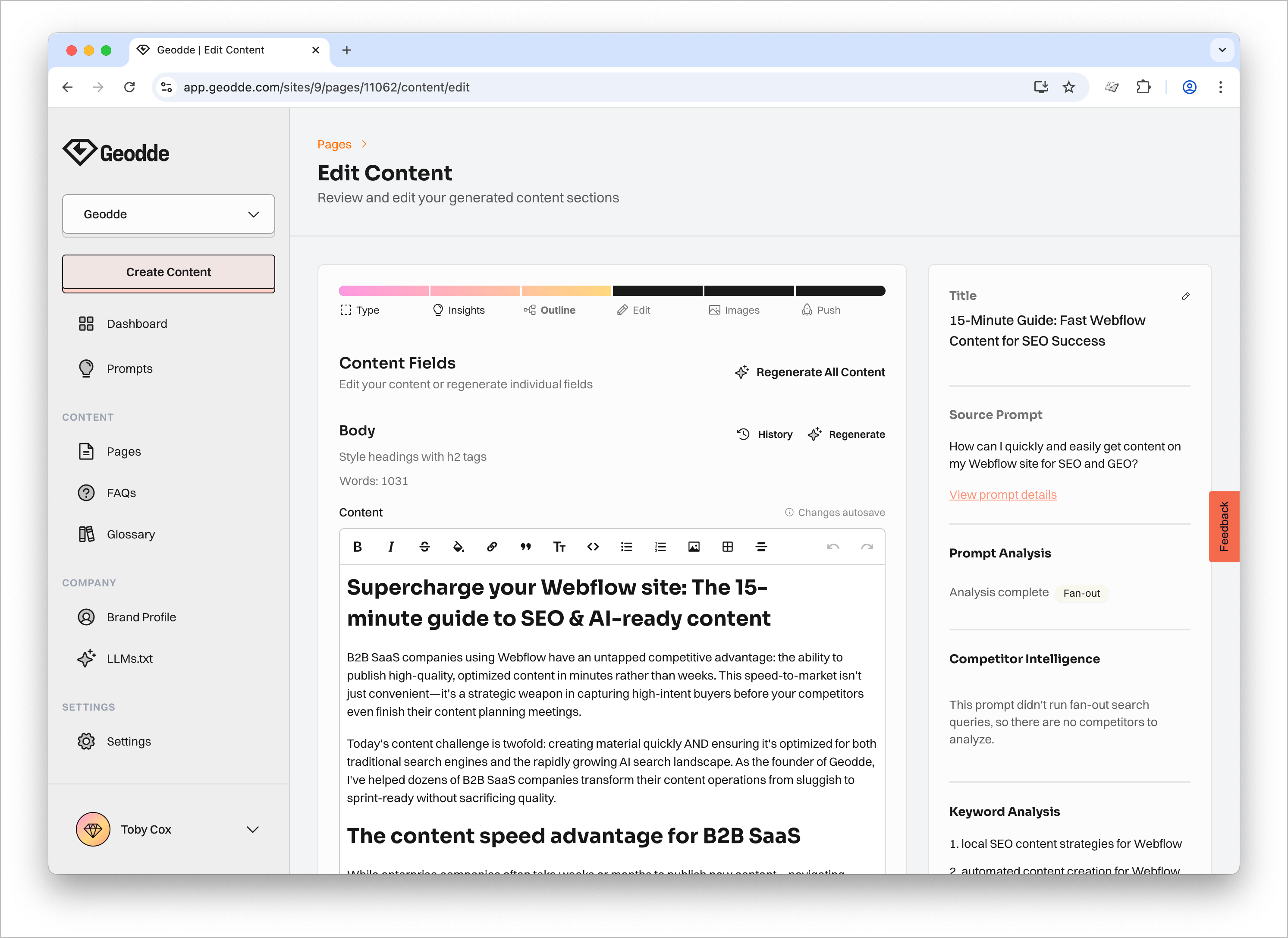Toggle numbered list formatting
This screenshot has height=938, width=1288.
660,547
